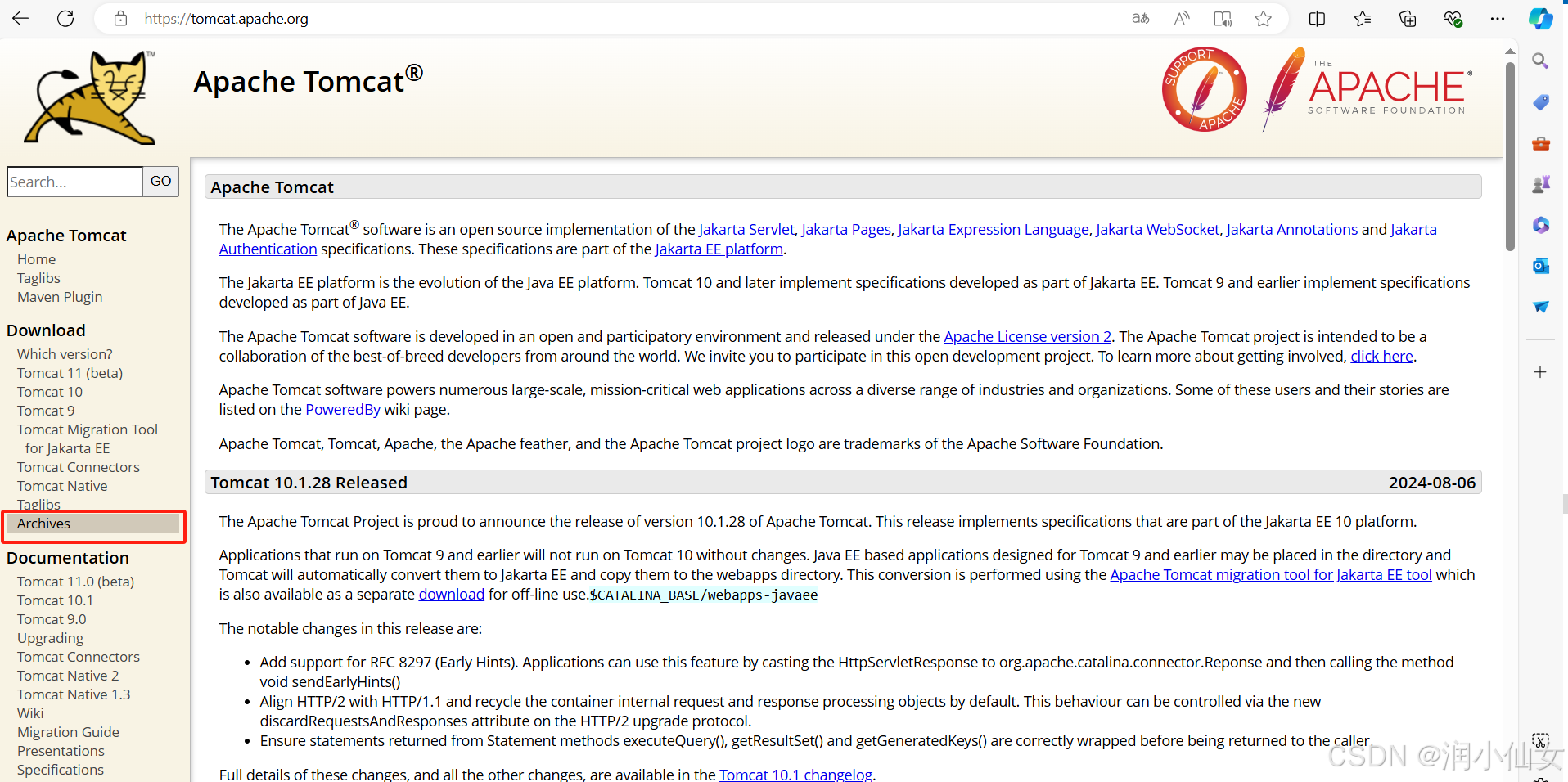Follow the Jakarta Servlet link
The width and height of the screenshot is (1568, 782).
tap(746, 230)
